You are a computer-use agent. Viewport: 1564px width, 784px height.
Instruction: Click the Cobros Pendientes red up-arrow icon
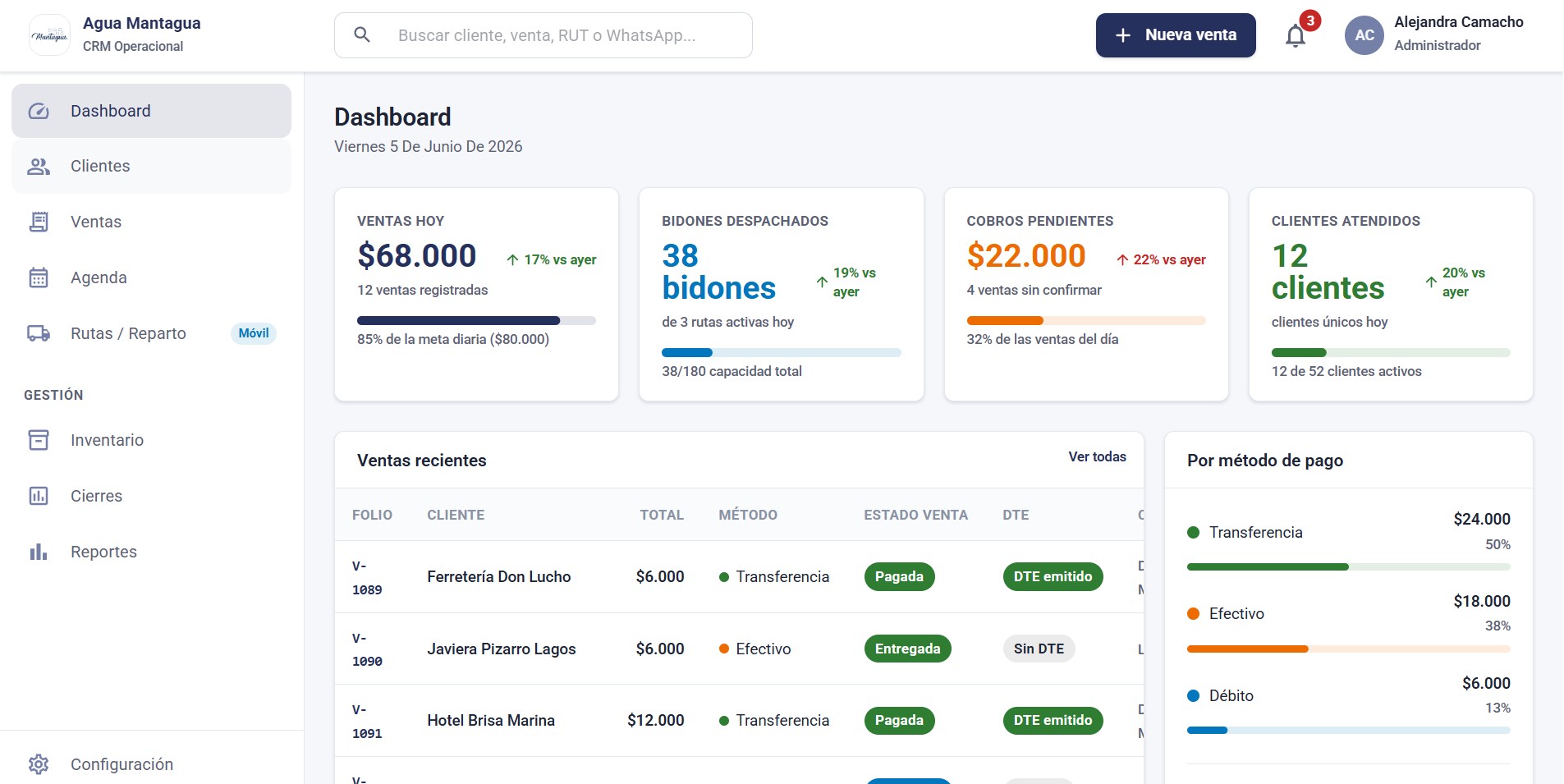(x=1122, y=259)
